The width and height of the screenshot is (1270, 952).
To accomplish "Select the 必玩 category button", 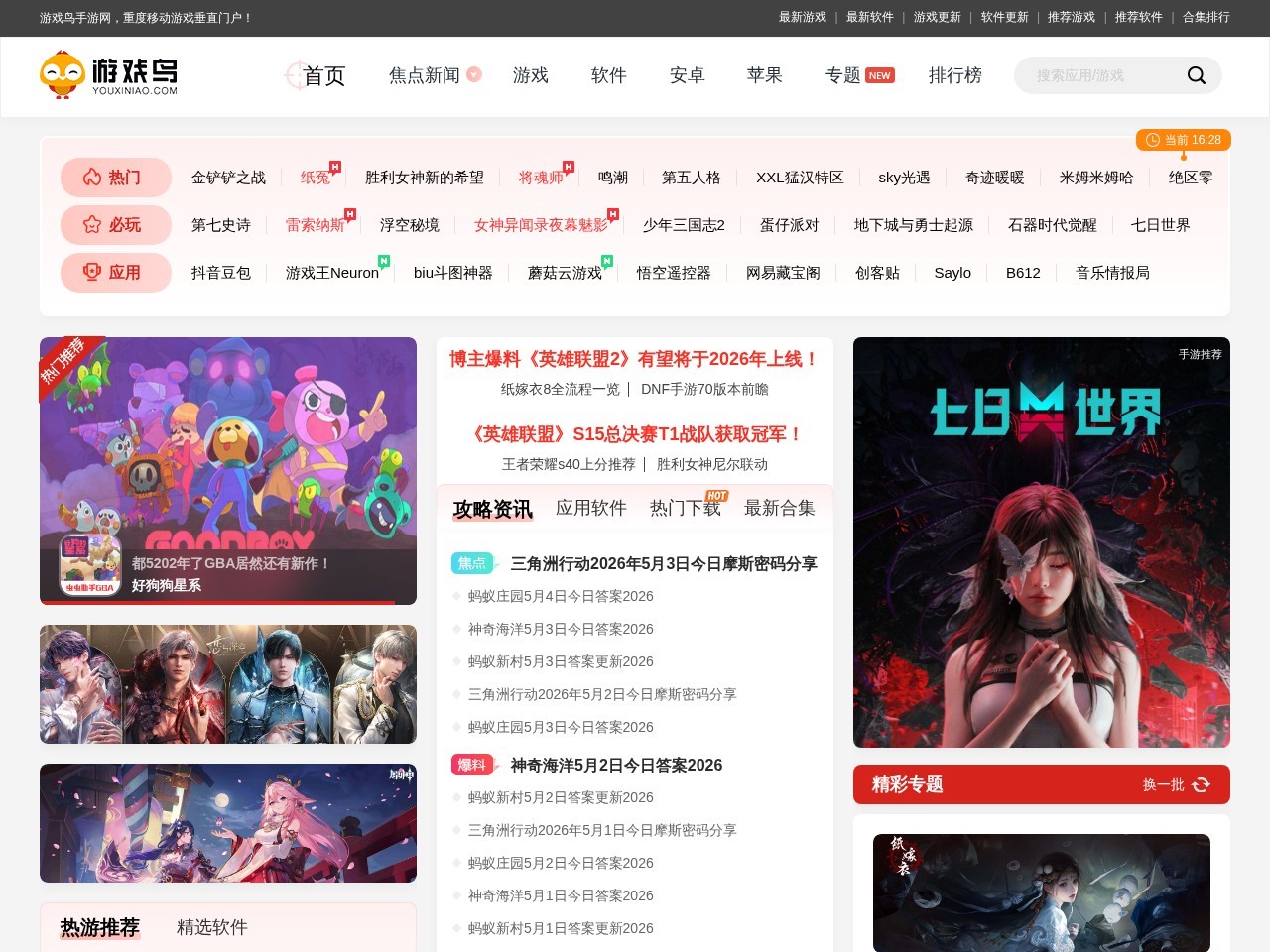I will coord(116,225).
